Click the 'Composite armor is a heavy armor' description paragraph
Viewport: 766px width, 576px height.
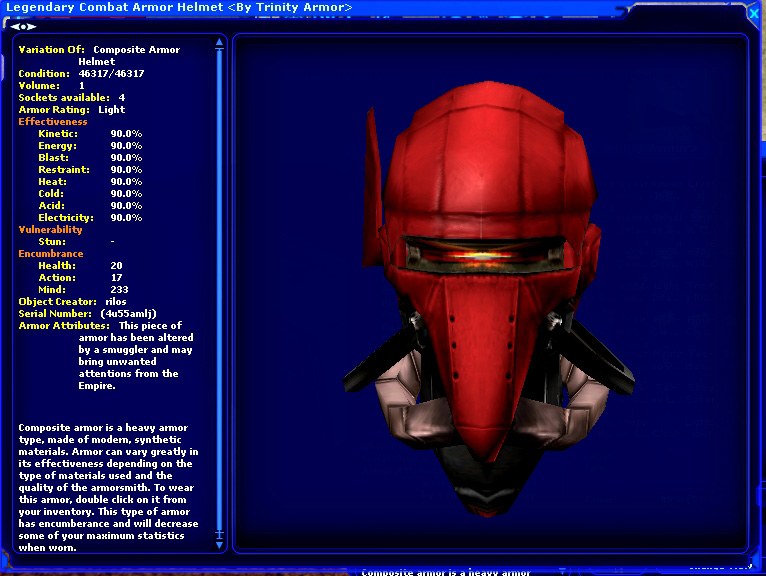coord(108,488)
